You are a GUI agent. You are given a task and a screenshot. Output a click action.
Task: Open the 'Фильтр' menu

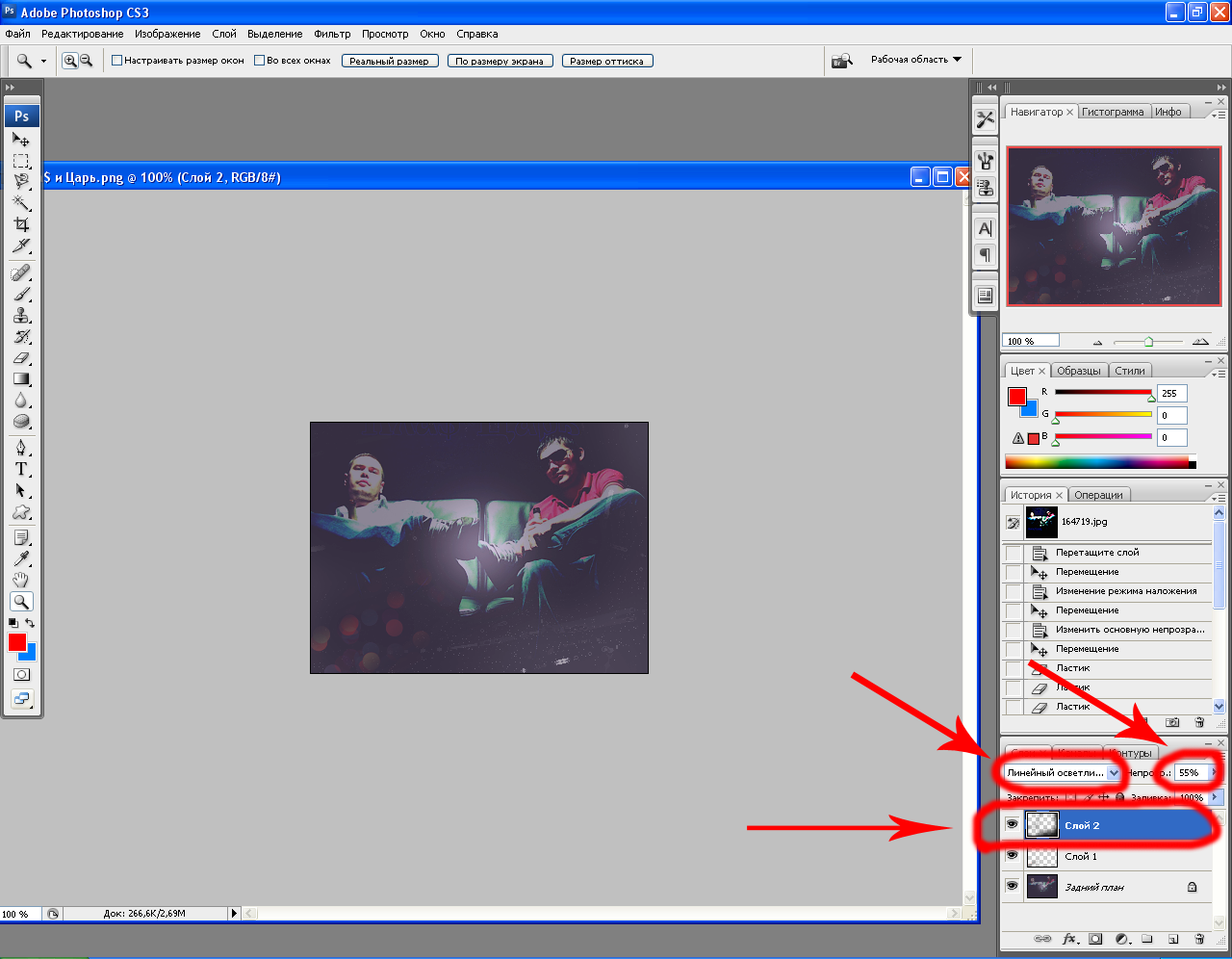click(x=332, y=34)
